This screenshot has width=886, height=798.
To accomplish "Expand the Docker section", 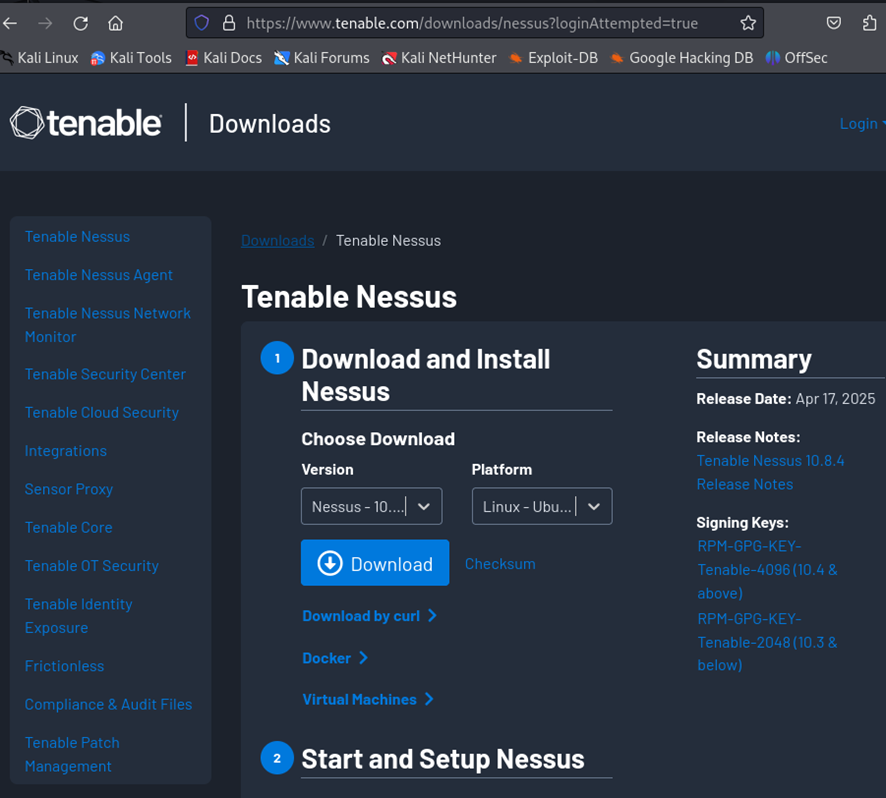I will pos(335,658).
